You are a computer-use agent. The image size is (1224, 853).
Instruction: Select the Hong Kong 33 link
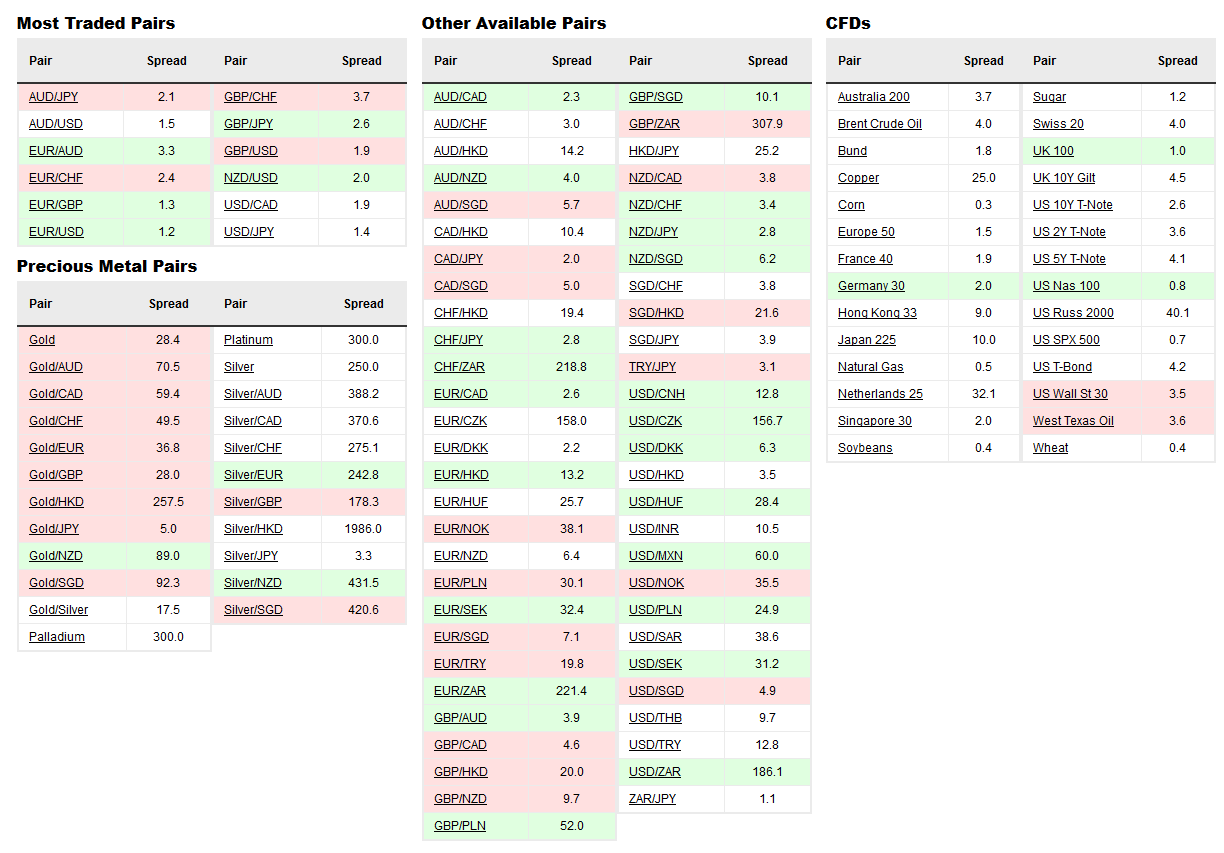click(877, 313)
